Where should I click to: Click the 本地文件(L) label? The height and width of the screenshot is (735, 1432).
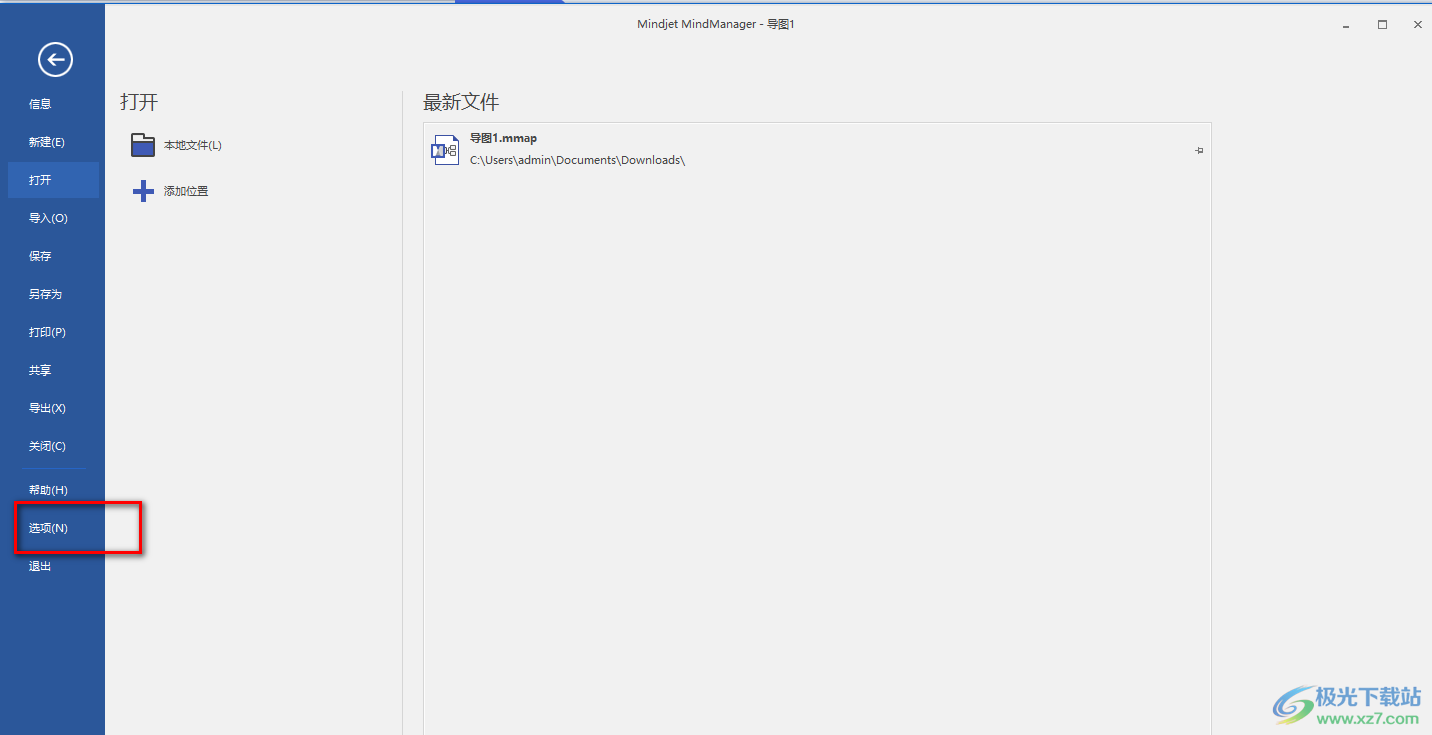pos(193,145)
